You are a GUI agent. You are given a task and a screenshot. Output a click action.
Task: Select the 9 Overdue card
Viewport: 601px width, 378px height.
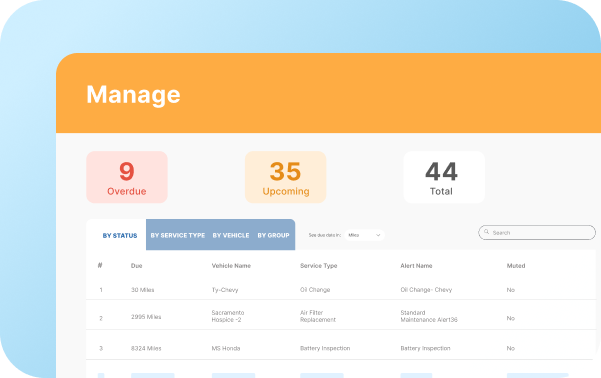[127, 177]
